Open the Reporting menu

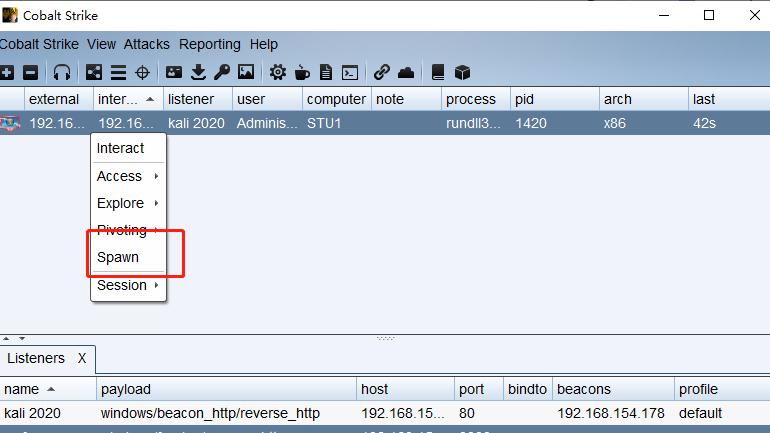pos(210,44)
